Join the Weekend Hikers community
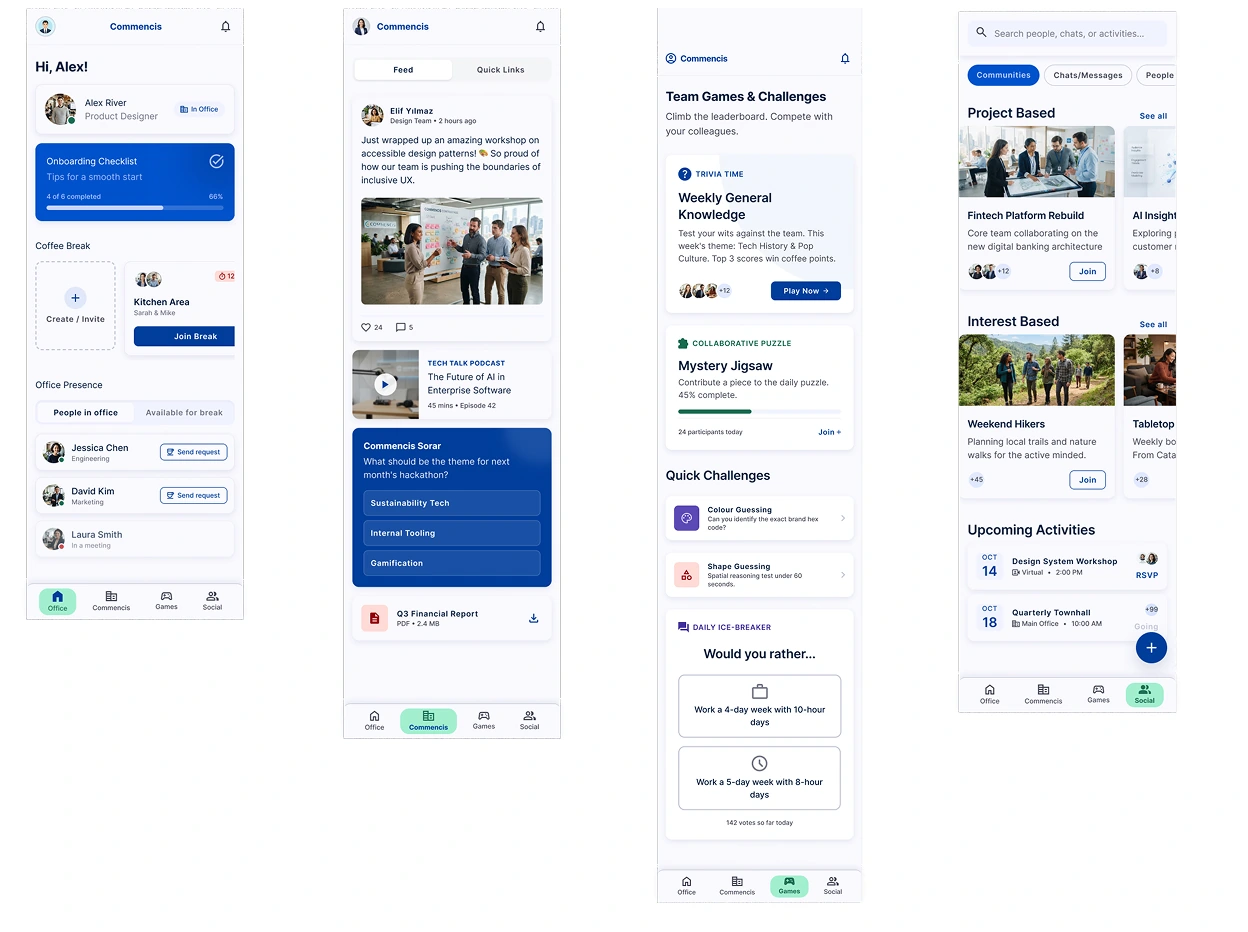 click(x=1087, y=480)
